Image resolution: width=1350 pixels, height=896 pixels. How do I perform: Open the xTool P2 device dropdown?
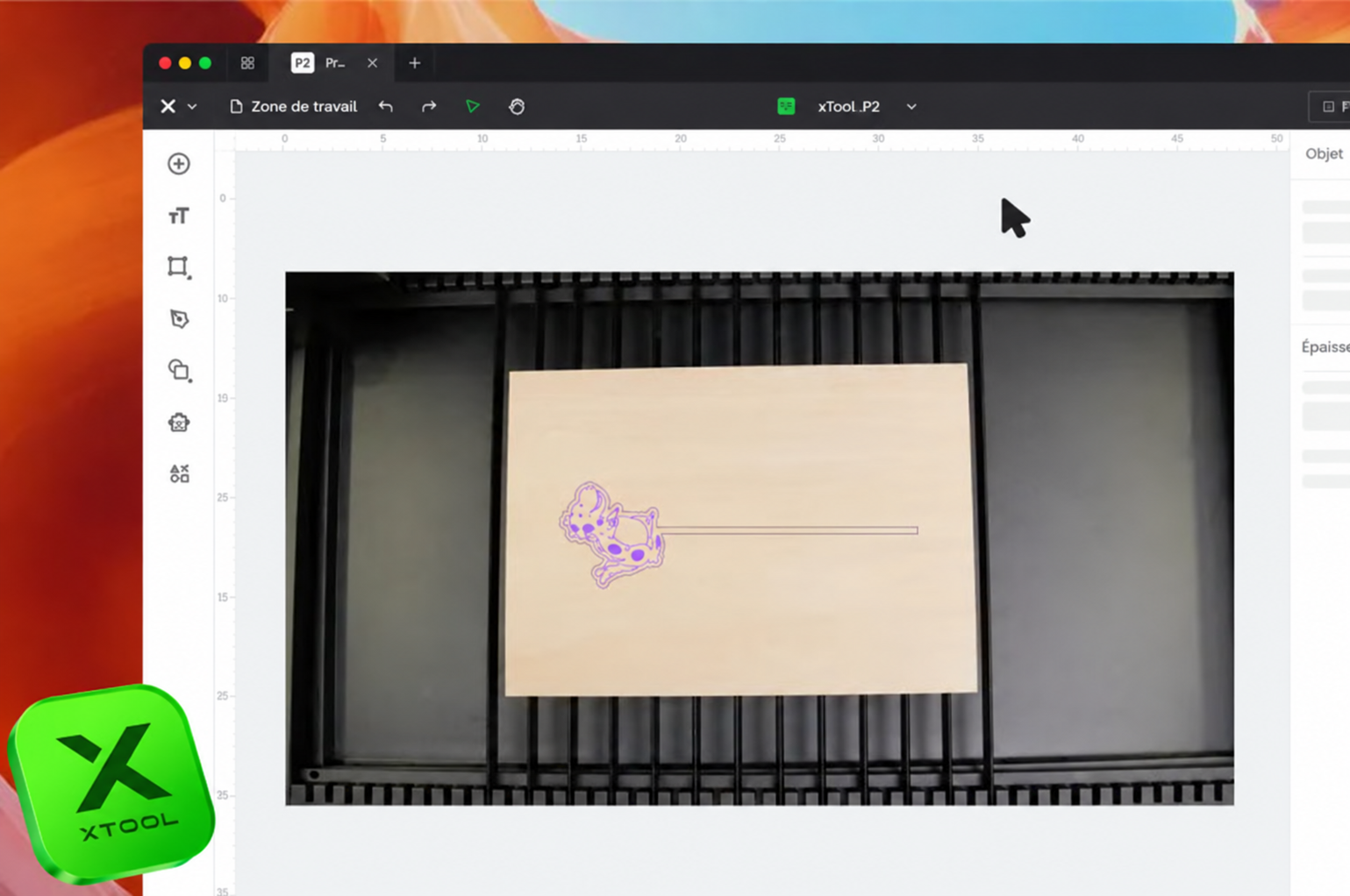click(x=911, y=107)
